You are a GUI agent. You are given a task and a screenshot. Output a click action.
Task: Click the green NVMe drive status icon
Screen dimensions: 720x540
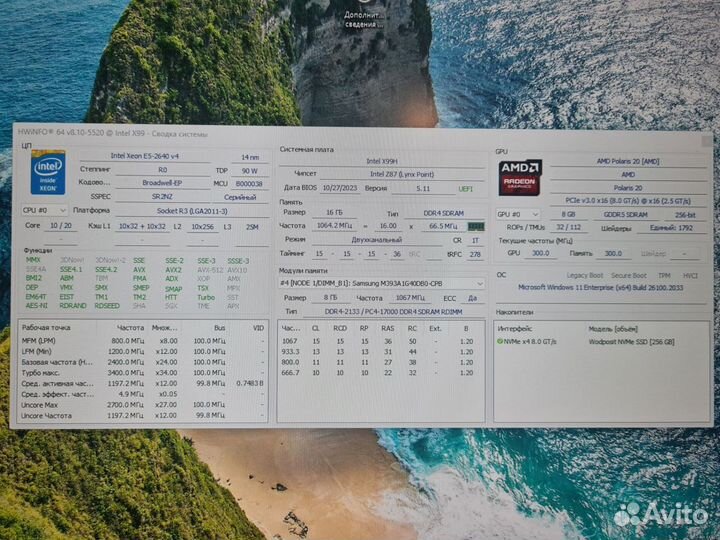click(x=500, y=341)
